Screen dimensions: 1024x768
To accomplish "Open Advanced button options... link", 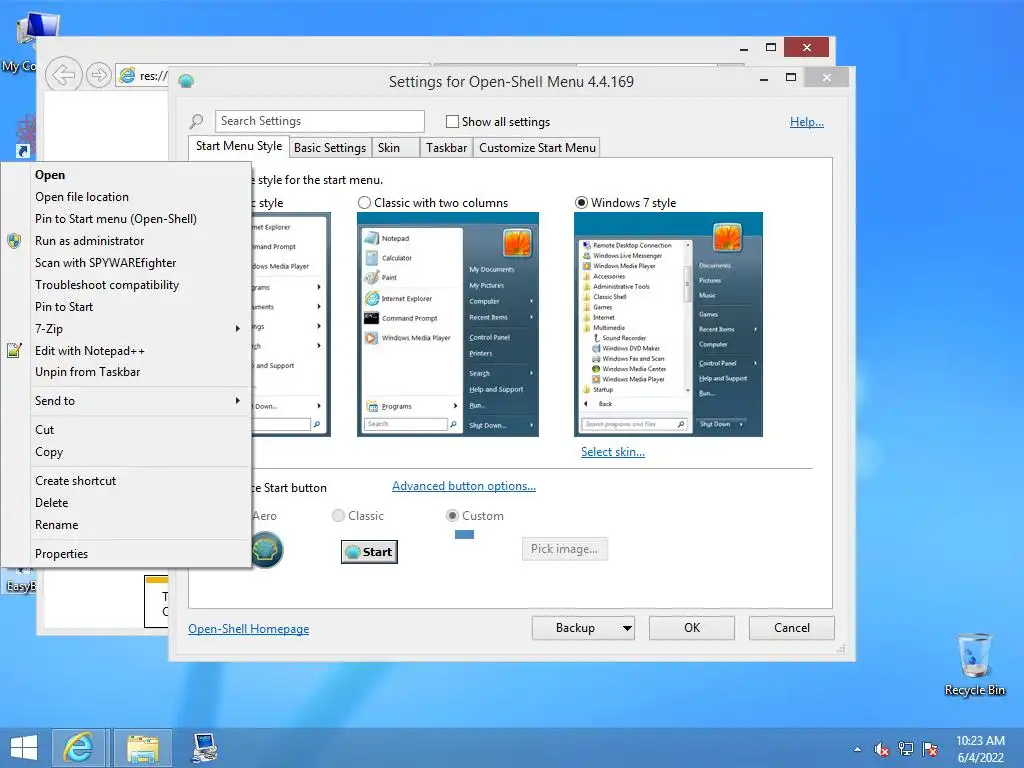I will click(464, 486).
